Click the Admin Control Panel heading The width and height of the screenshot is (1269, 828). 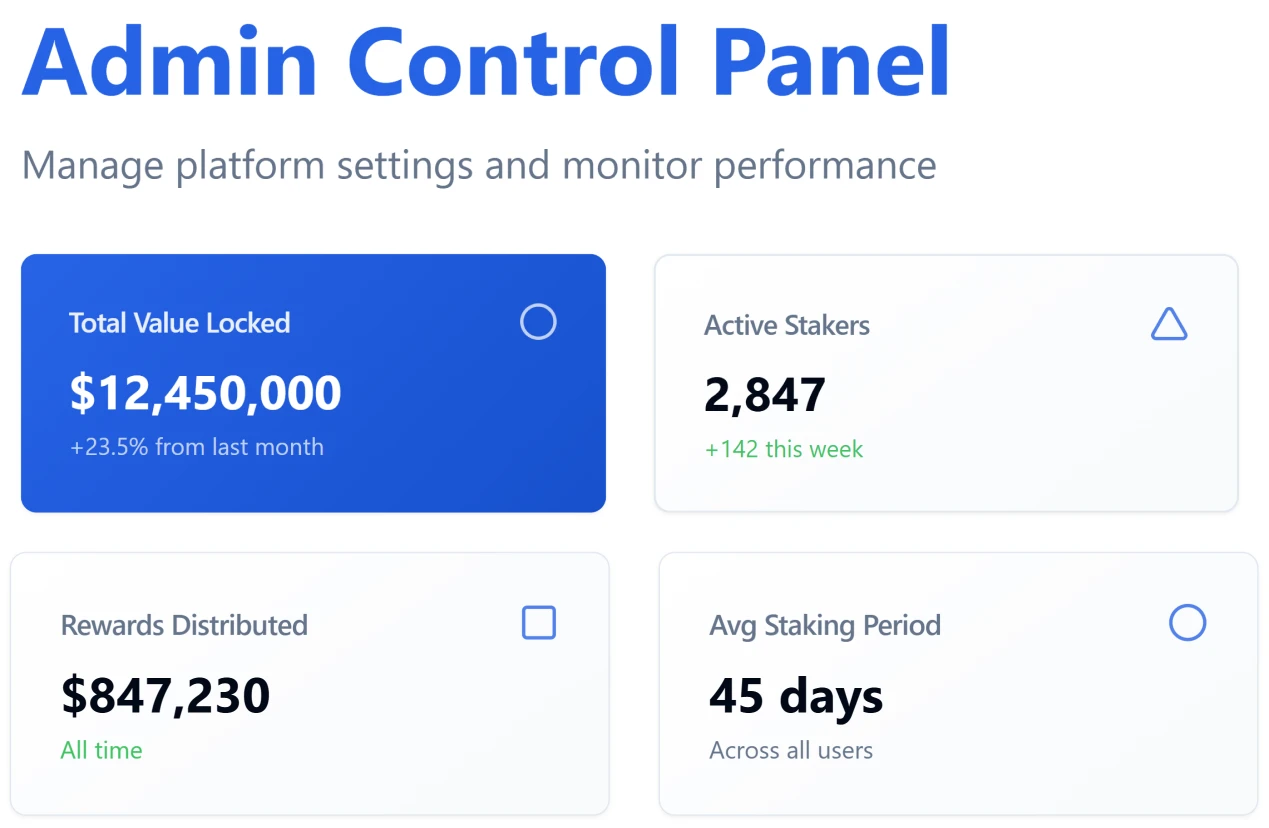486,60
